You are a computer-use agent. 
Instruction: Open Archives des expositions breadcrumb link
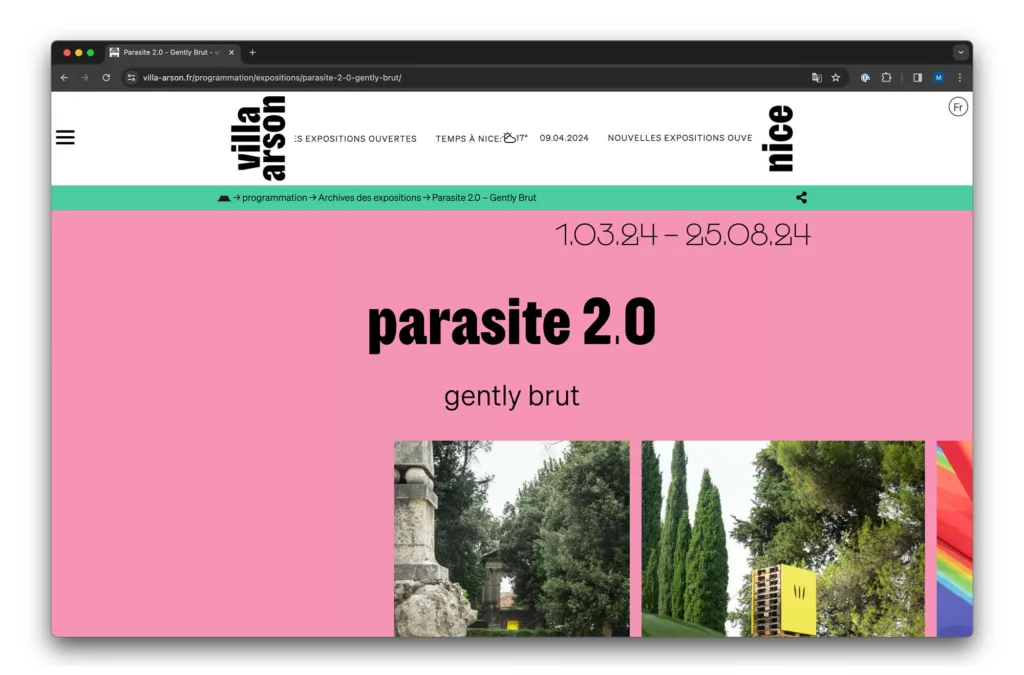pos(369,198)
